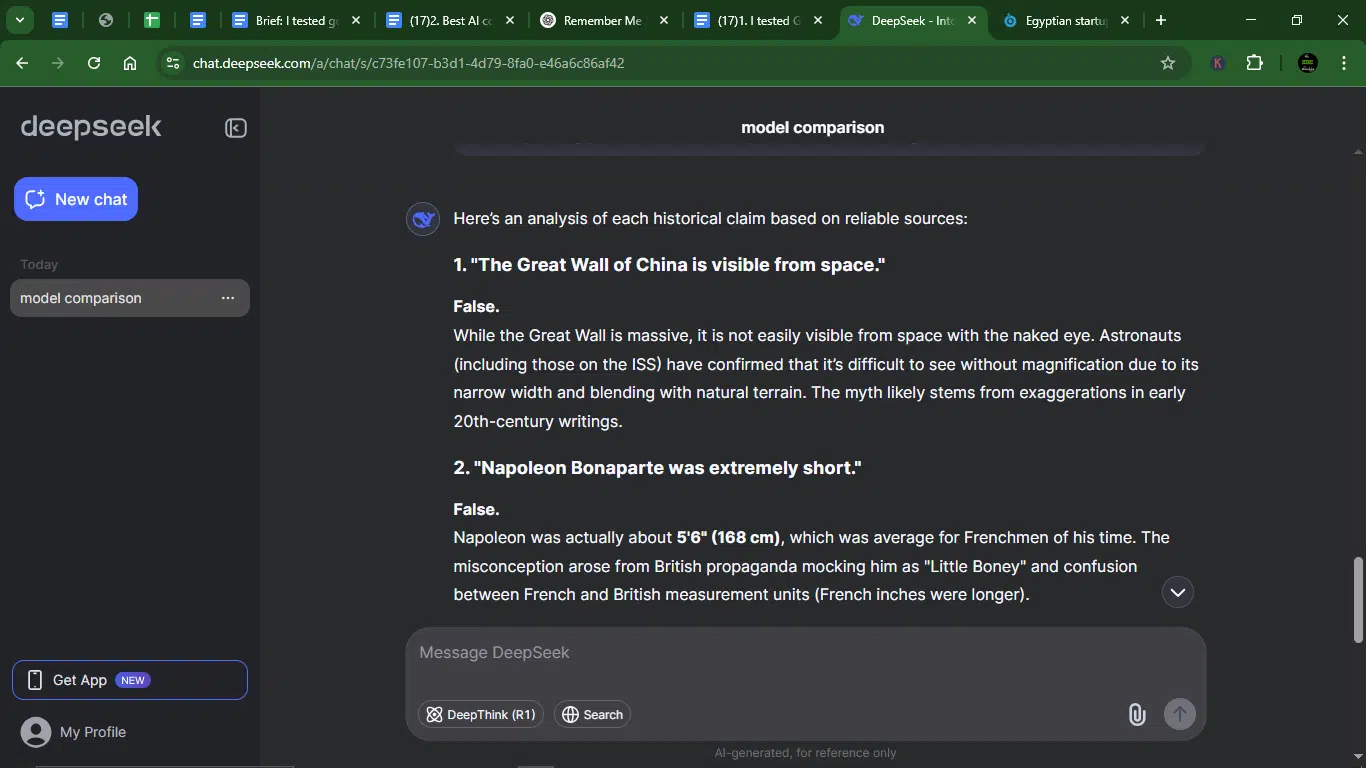Click the Get App button

pos(130,680)
